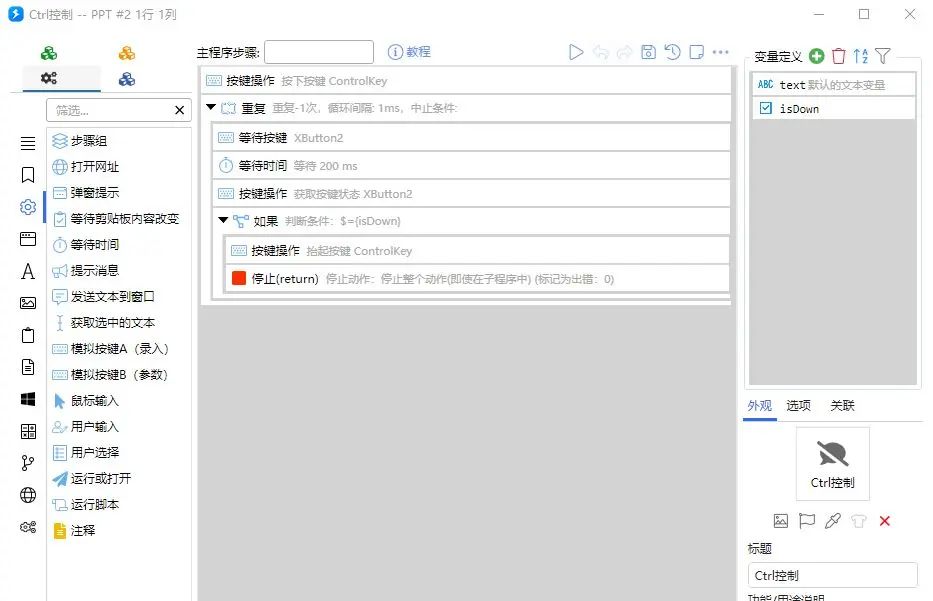
Task: Add a new variable with green plus
Action: [817, 56]
